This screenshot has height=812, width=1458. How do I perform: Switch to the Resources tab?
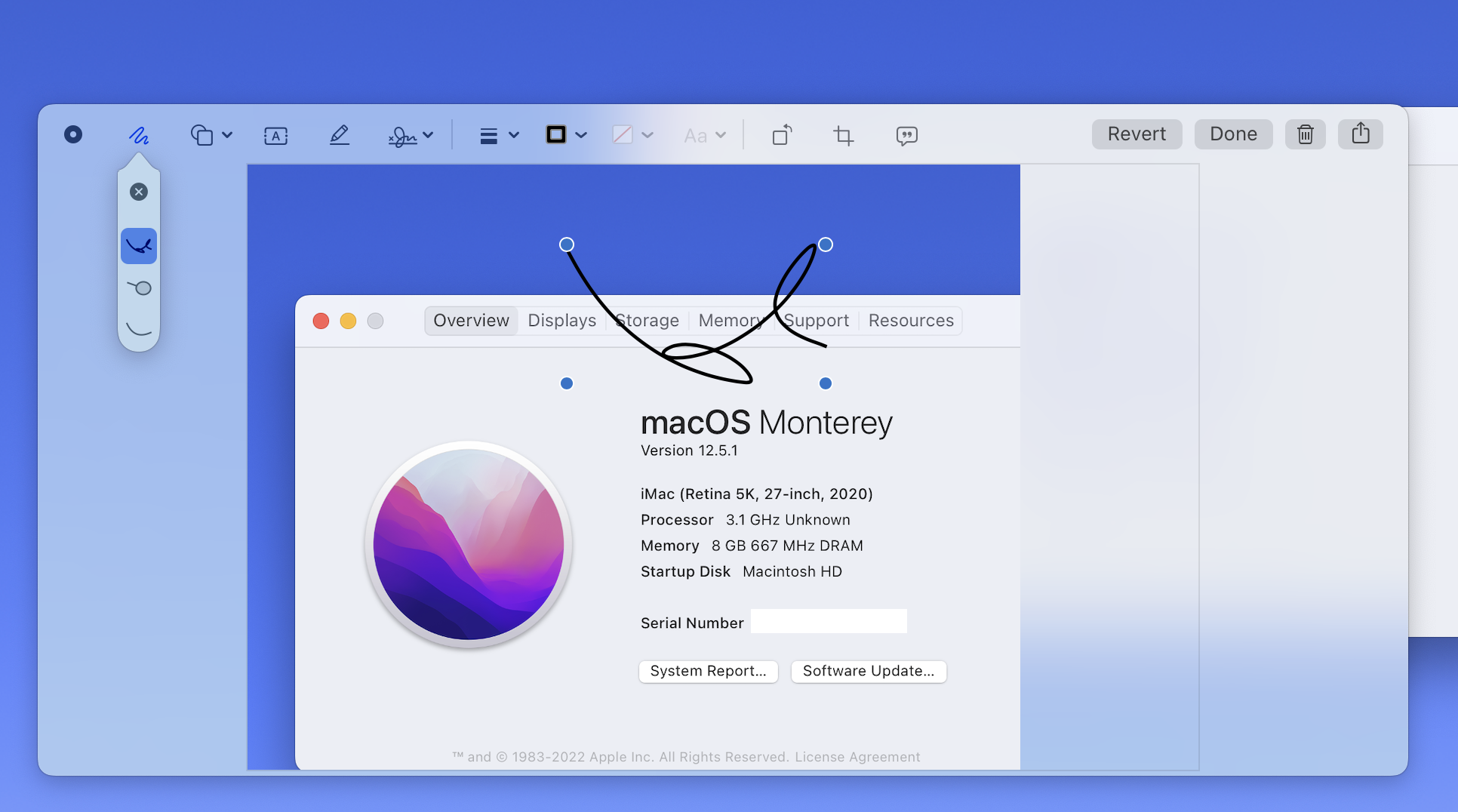tap(911, 321)
